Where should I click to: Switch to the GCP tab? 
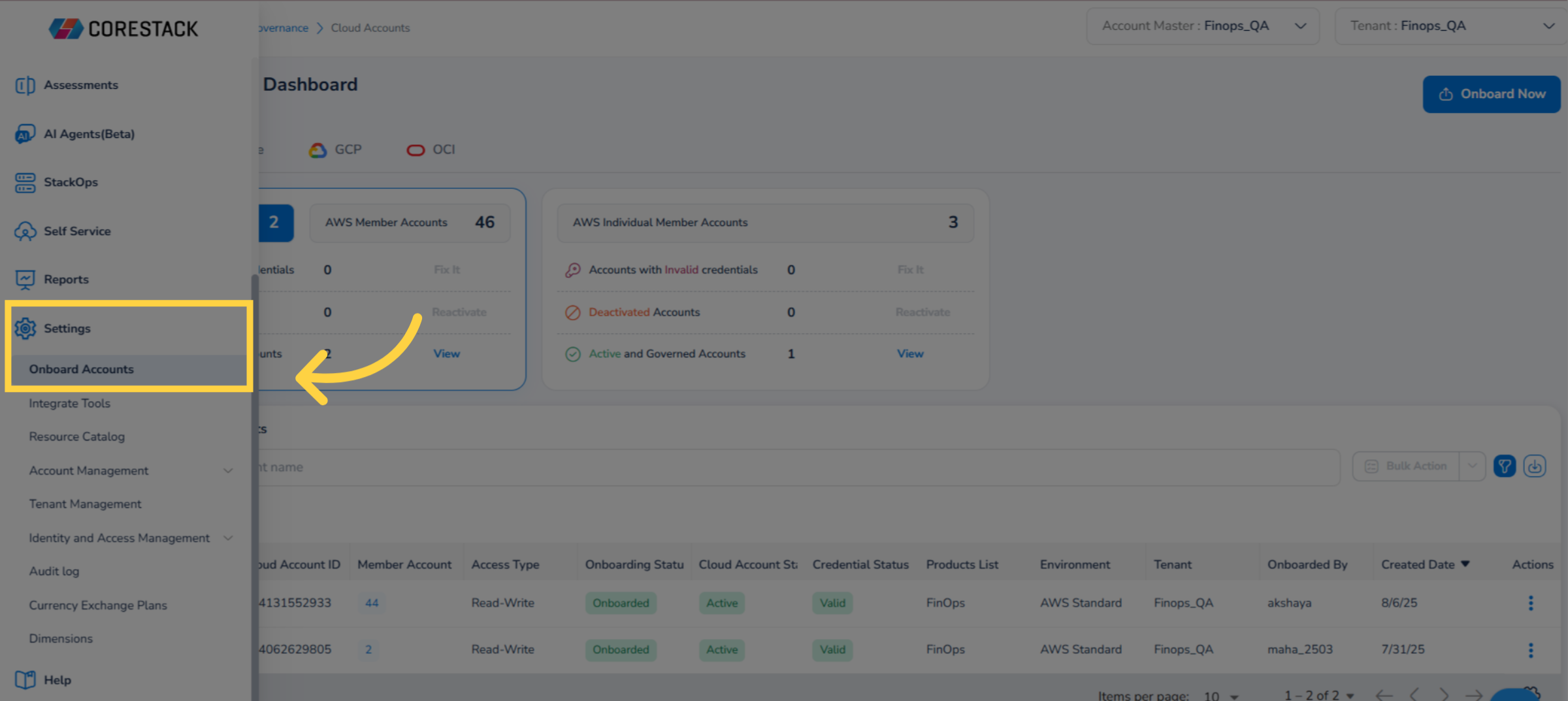pos(336,150)
